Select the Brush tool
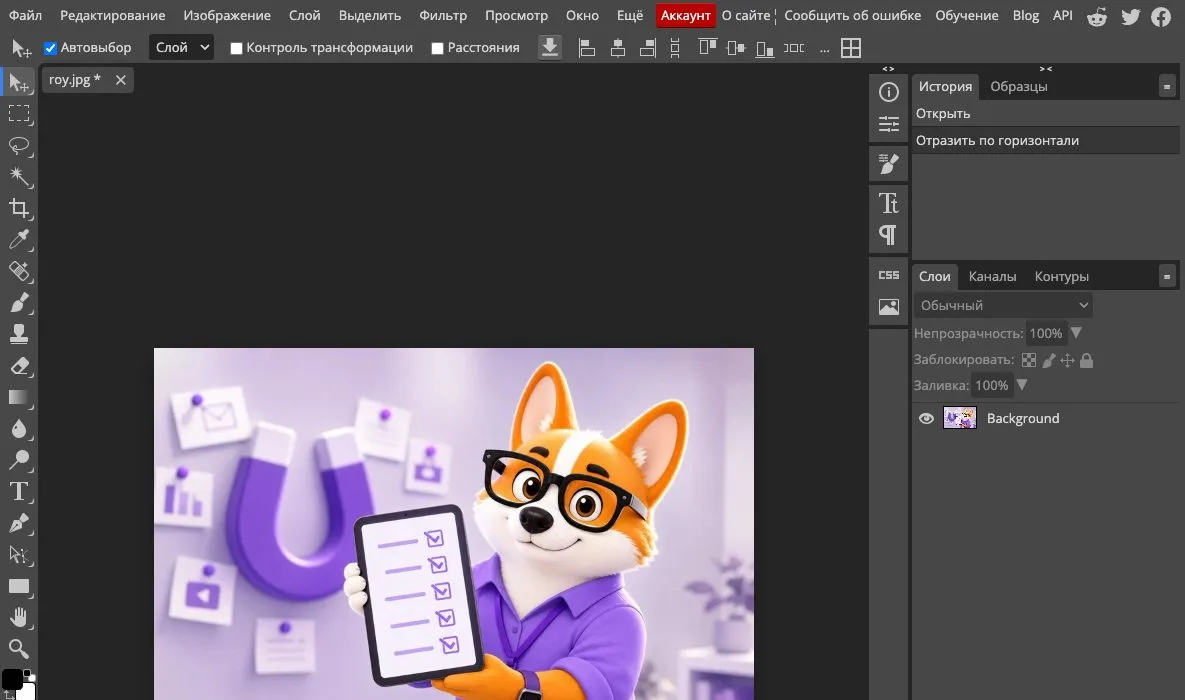1185x700 pixels. pyautogui.click(x=19, y=303)
